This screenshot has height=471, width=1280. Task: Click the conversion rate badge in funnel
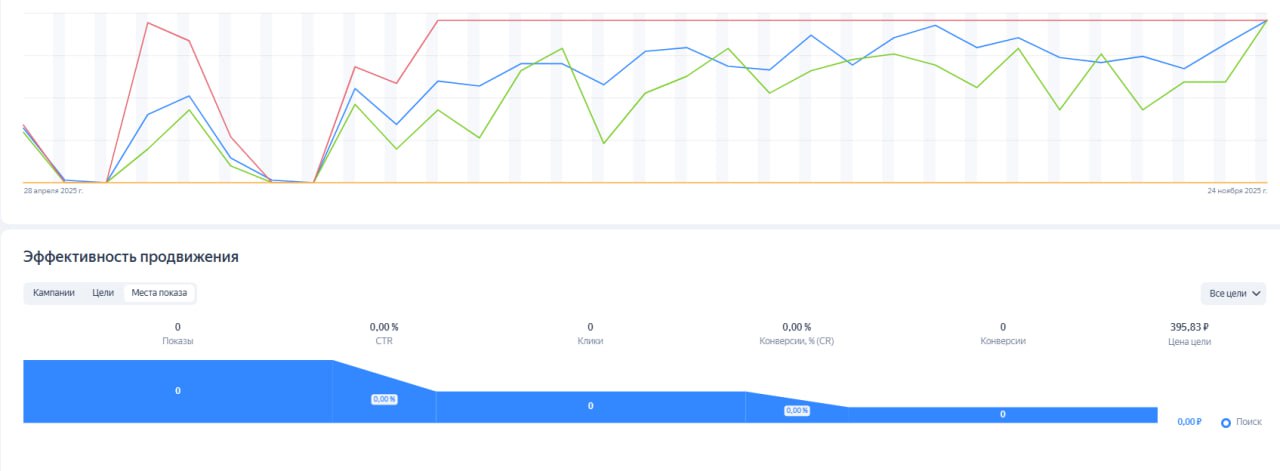click(797, 411)
